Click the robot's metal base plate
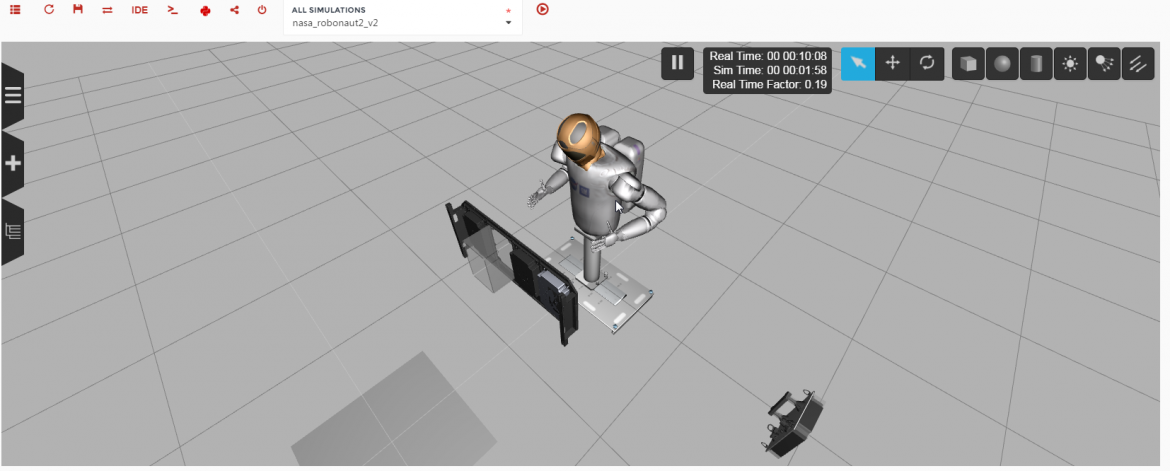Screen dimensions: 1170x471 [x=601, y=287]
